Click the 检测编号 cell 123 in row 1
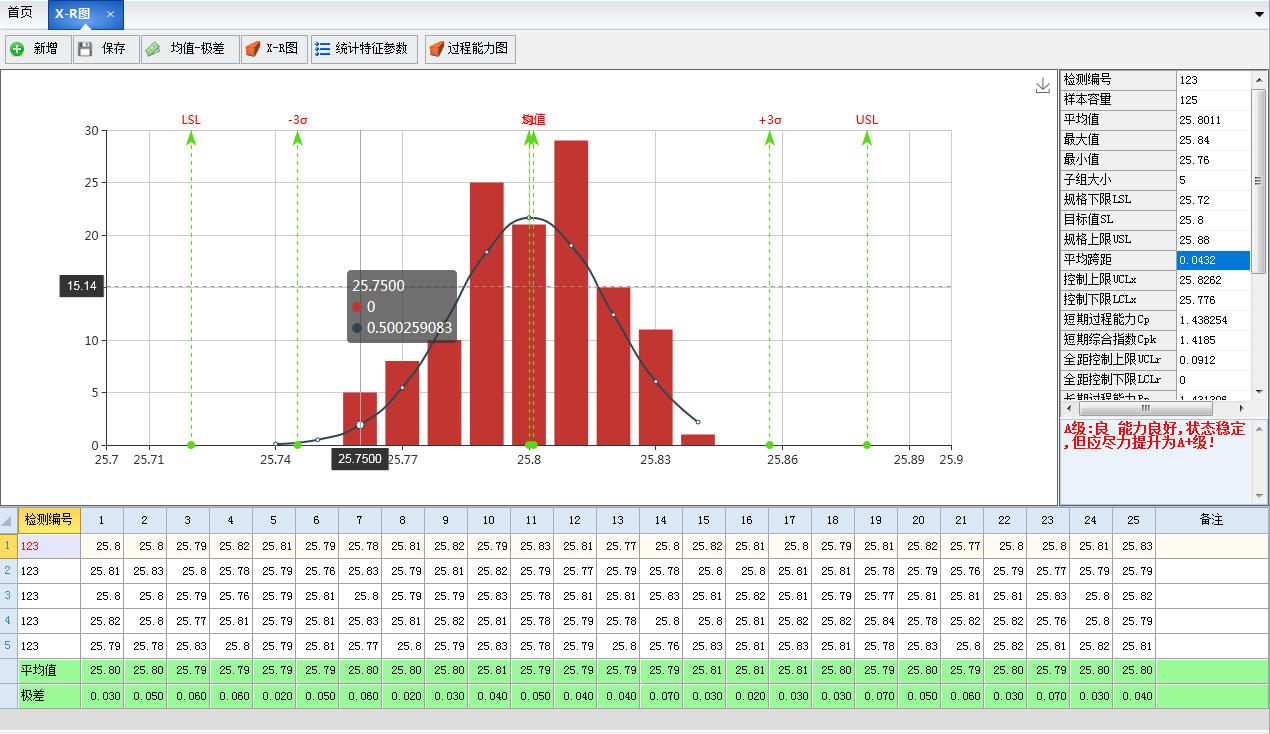Screen dimensions: 1270x734 pyautogui.click(x=49, y=546)
